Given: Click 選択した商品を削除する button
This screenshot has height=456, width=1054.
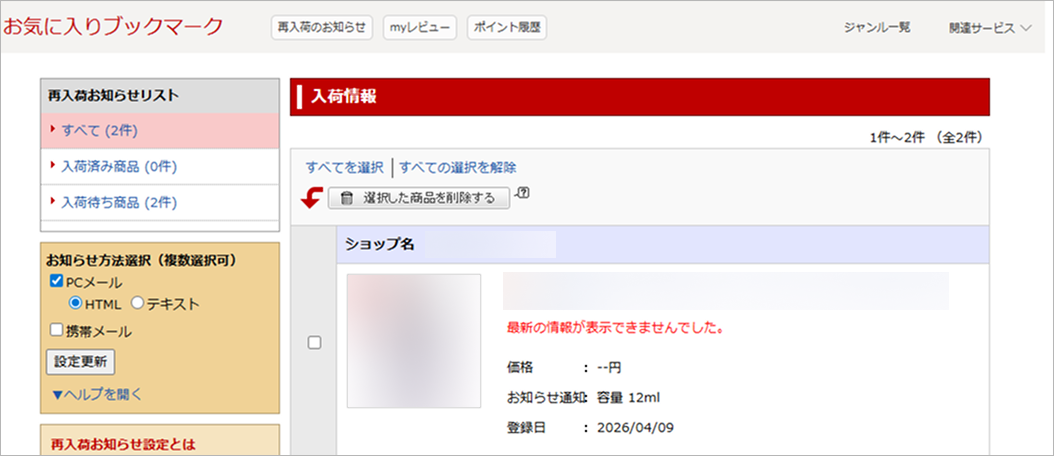Looking at the screenshot, I should click(419, 198).
